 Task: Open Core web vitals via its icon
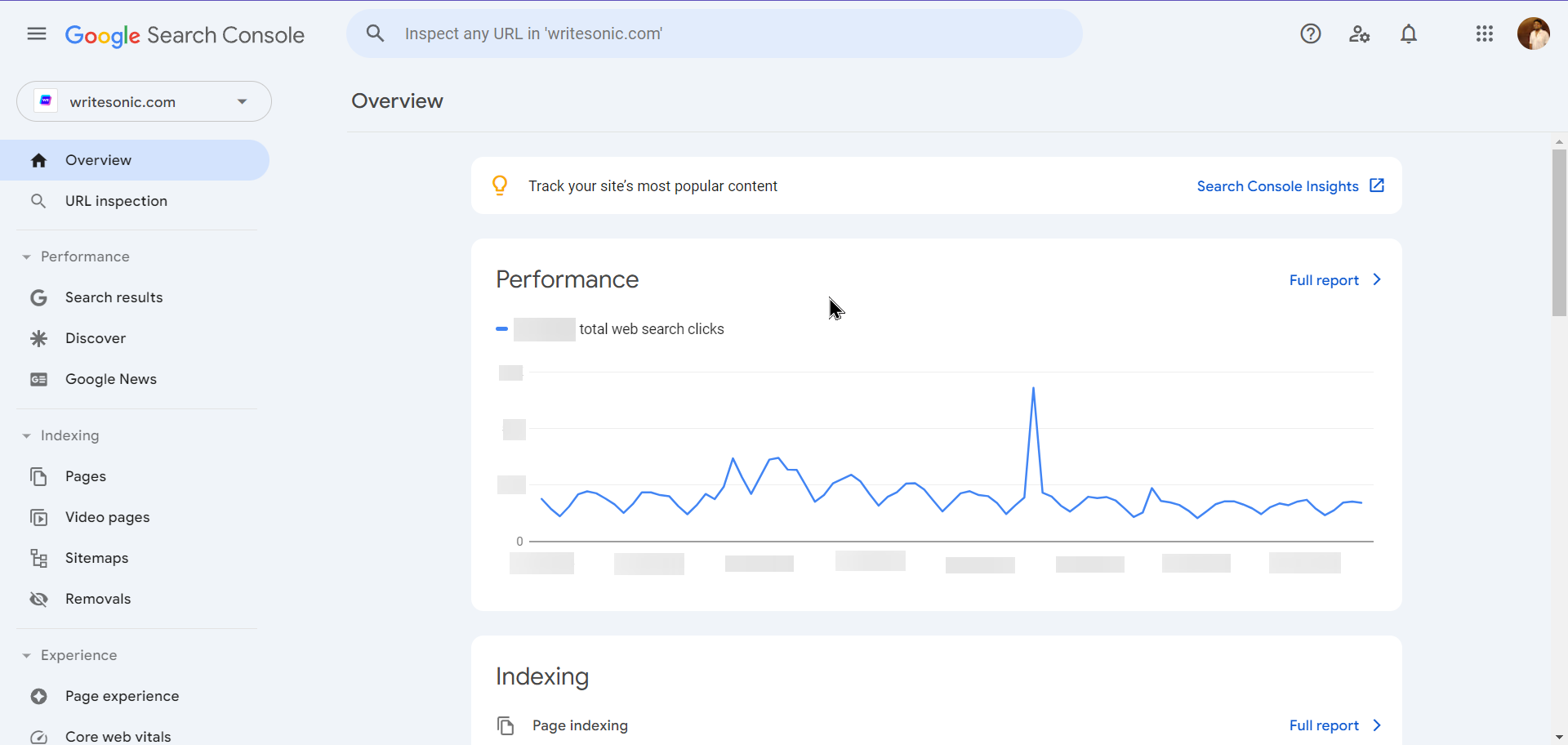[x=38, y=736]
